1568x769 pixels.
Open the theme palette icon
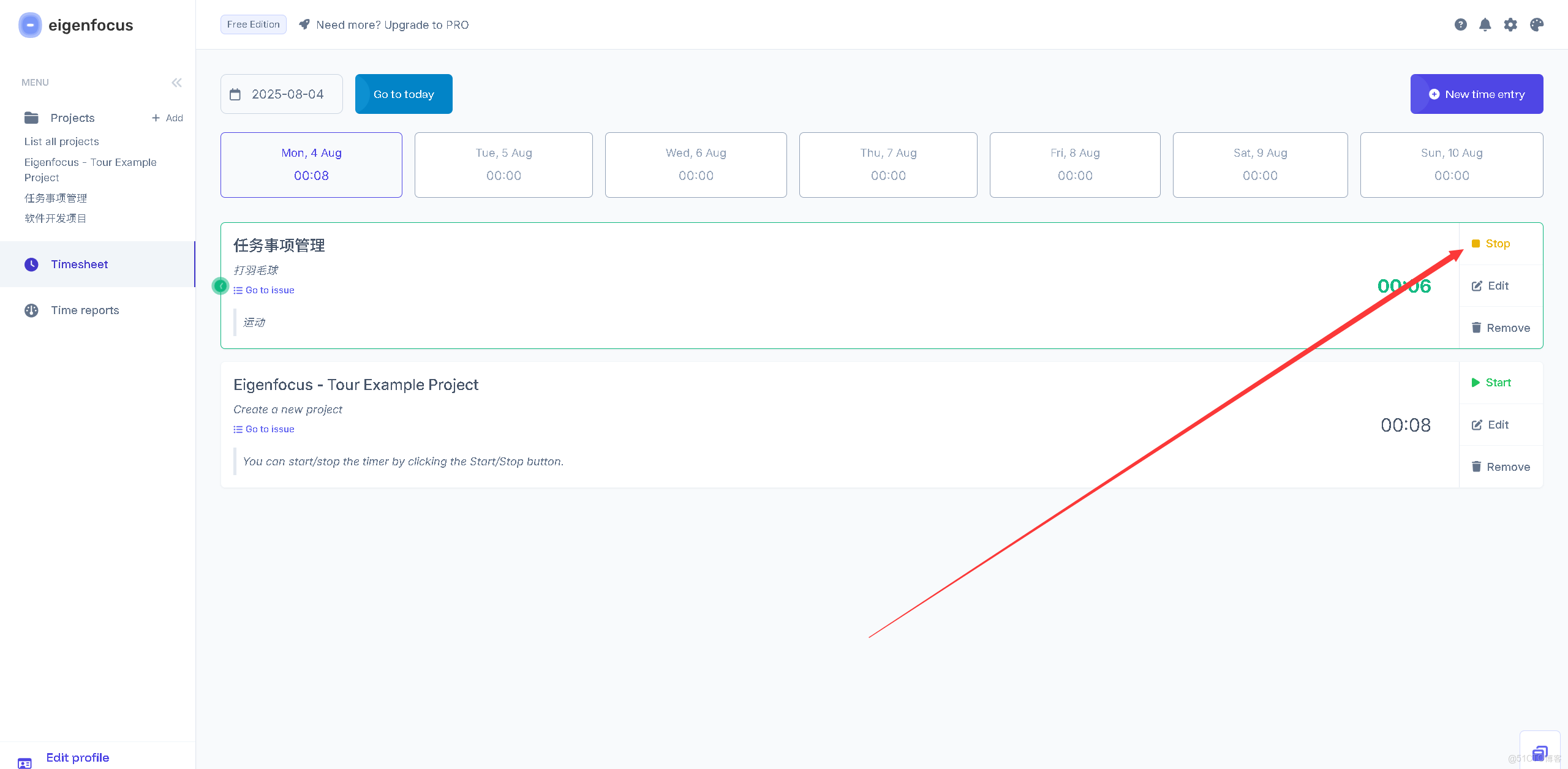[x=1536, y=24]
